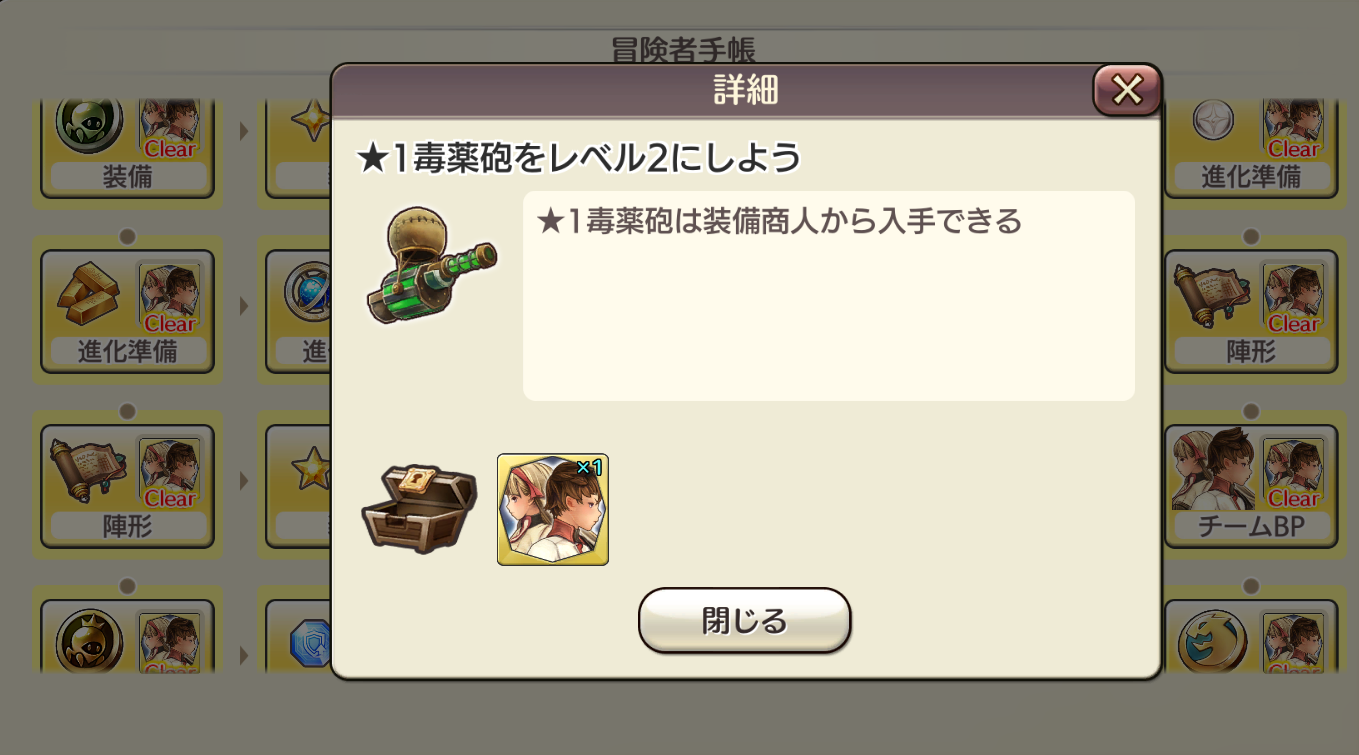
Task: Select the character reward thumbnail x1
Action: pyautogui.click(x=553, y=509)
